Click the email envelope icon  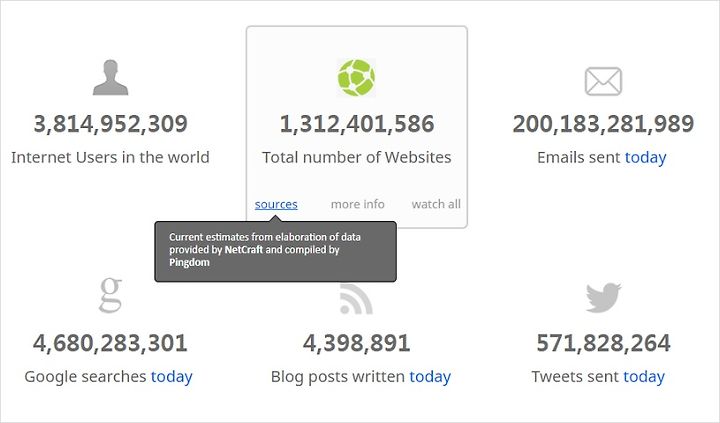[603, 81]
